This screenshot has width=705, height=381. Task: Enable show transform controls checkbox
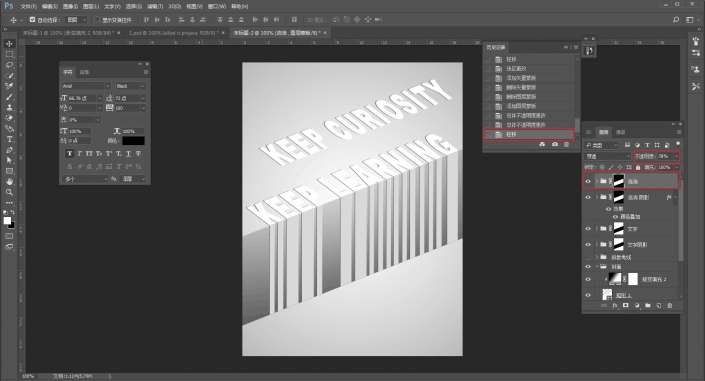pyautogui.click(x=97, y=20)
